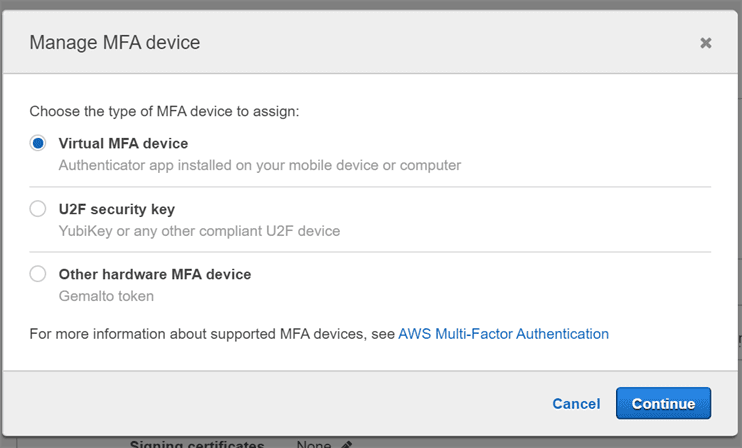Click the "For more information about supported" text
Viewport: 742px width, 448px height.
(x=212, y=334)
